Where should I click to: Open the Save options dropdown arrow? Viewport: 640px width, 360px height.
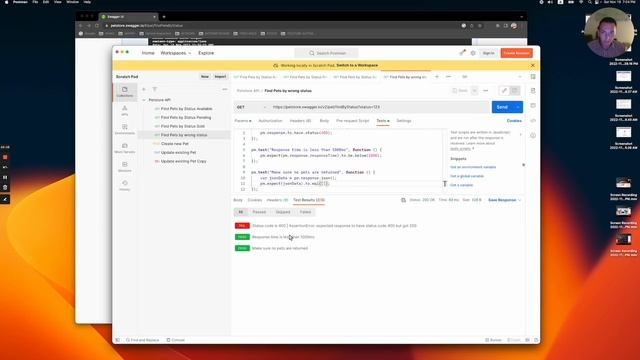click(x=474, y=91)
